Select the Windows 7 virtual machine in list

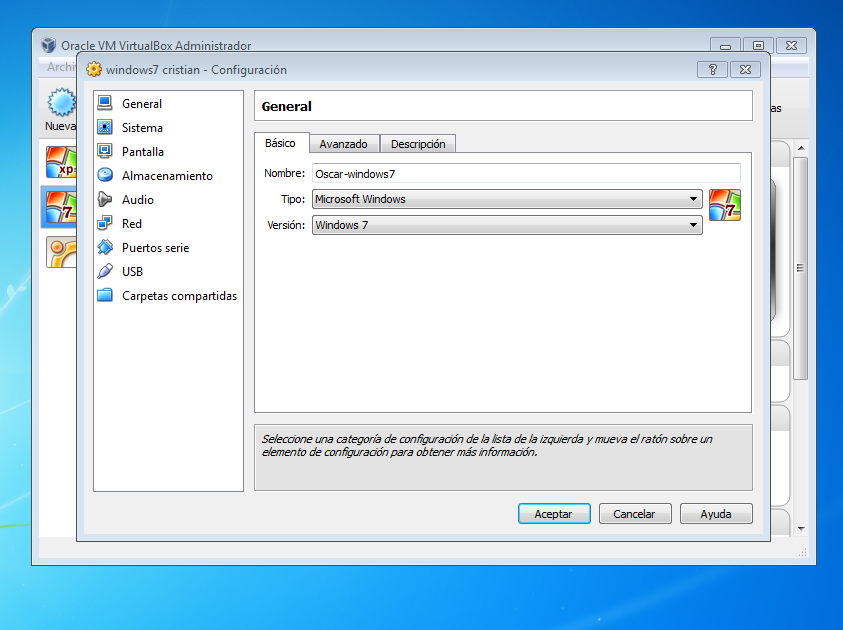[61, 207]
